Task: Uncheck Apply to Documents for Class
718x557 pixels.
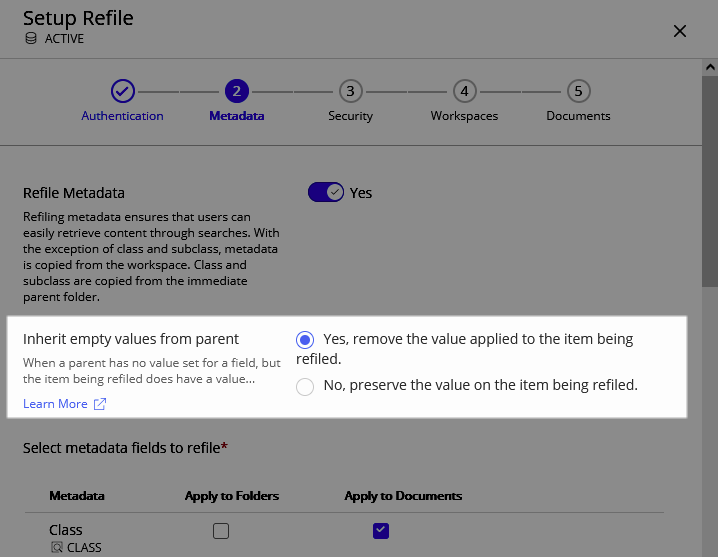Action: [x=380, y=531]
